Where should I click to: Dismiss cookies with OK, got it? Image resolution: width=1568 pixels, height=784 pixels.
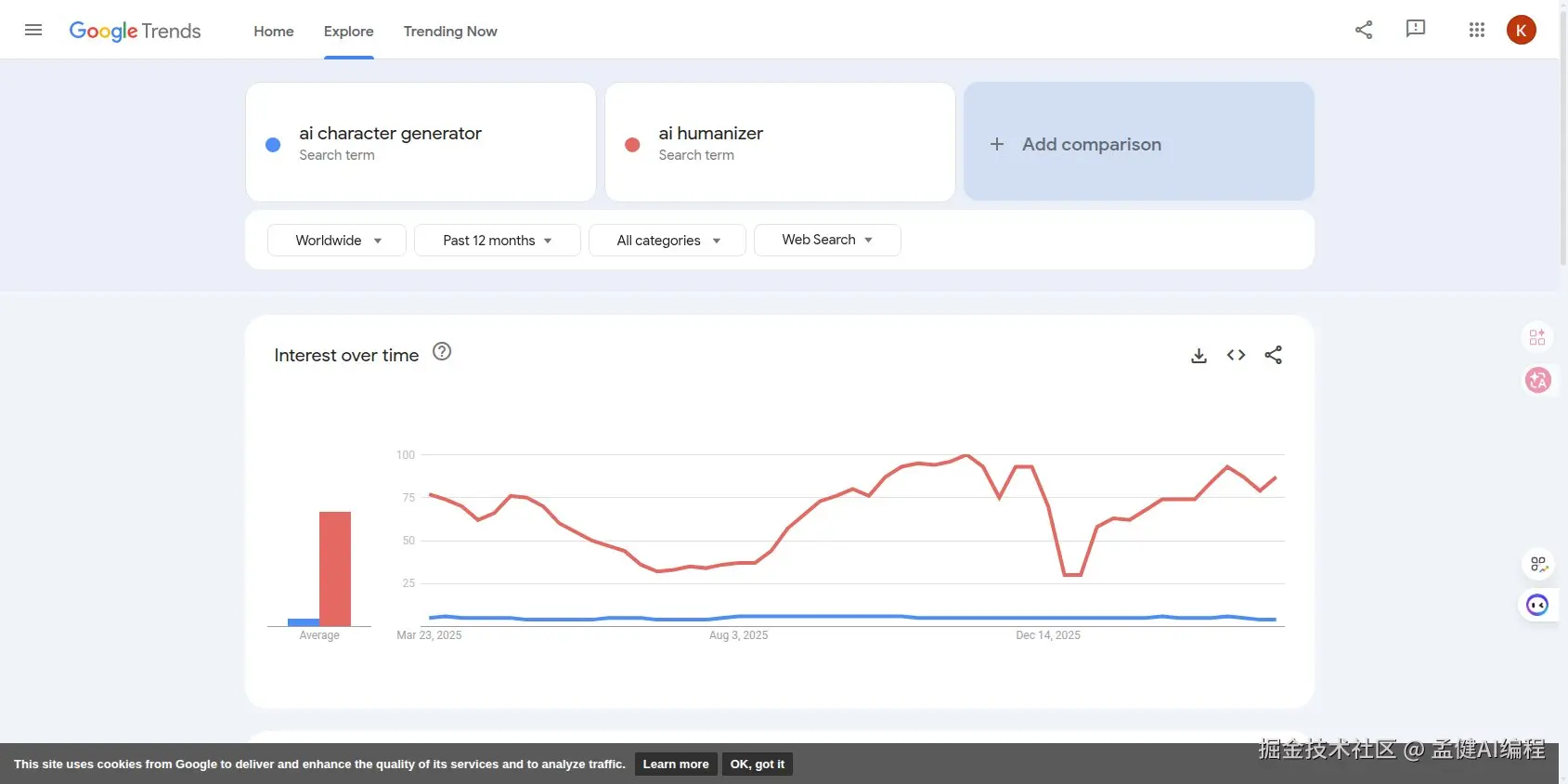(757, 764)
